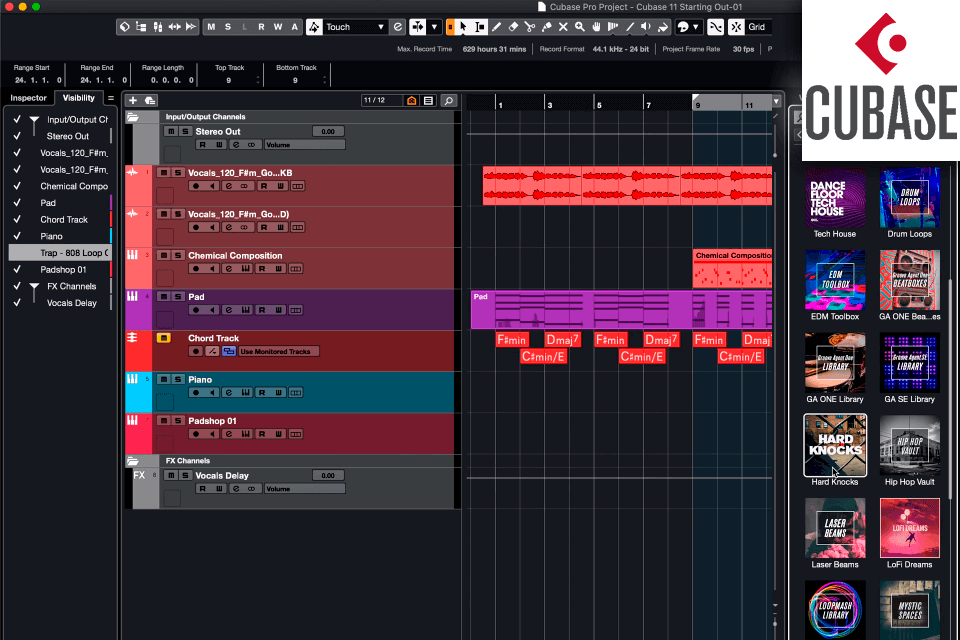Image resolution: width=960 pixels, height=640 pixels.
Task: Open the Use Monitored Tracks dropdown
Action: click(x=279, y=352)
